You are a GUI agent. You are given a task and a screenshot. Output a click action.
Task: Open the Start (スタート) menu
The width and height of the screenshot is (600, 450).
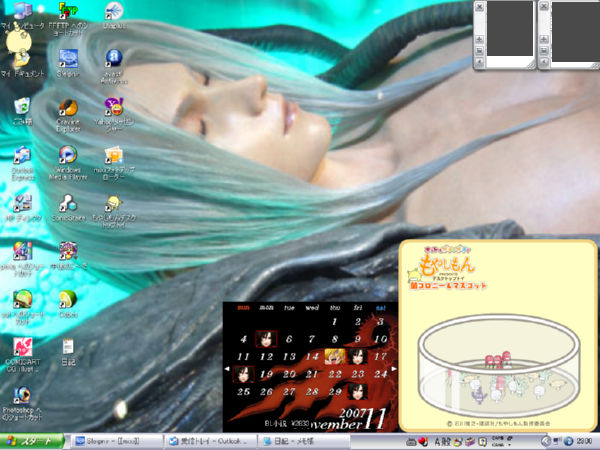(x=32, y=441)
